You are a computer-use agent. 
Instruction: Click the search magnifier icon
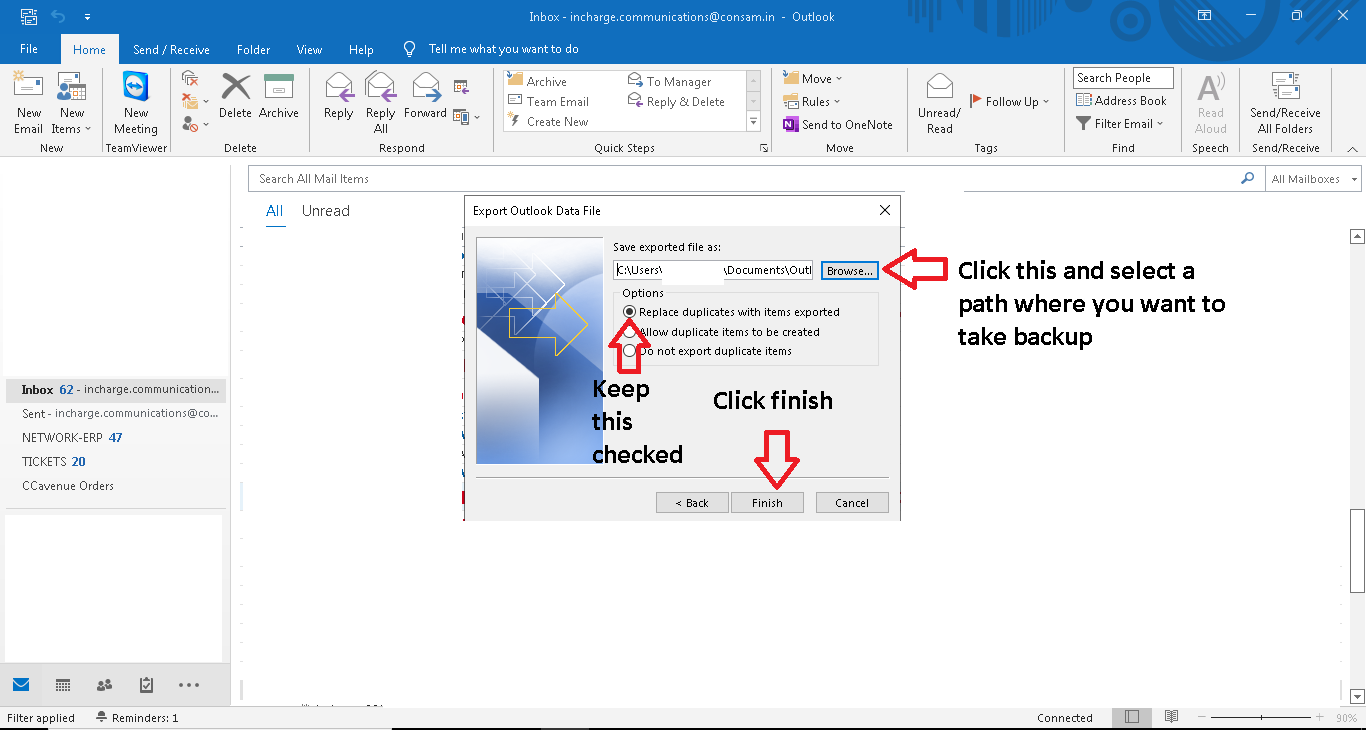pyautogui.click(x=1247, y=178)
